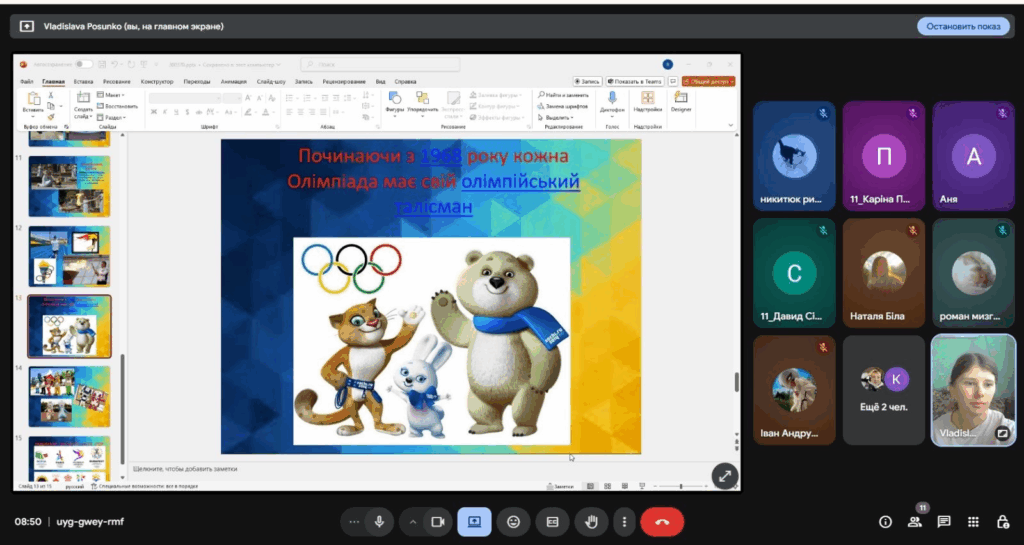The height and width of the screenshot is (545, 1024).
Task: Click the Создать слайд icon
Action: pyautogui.click(x=83, y=98)
